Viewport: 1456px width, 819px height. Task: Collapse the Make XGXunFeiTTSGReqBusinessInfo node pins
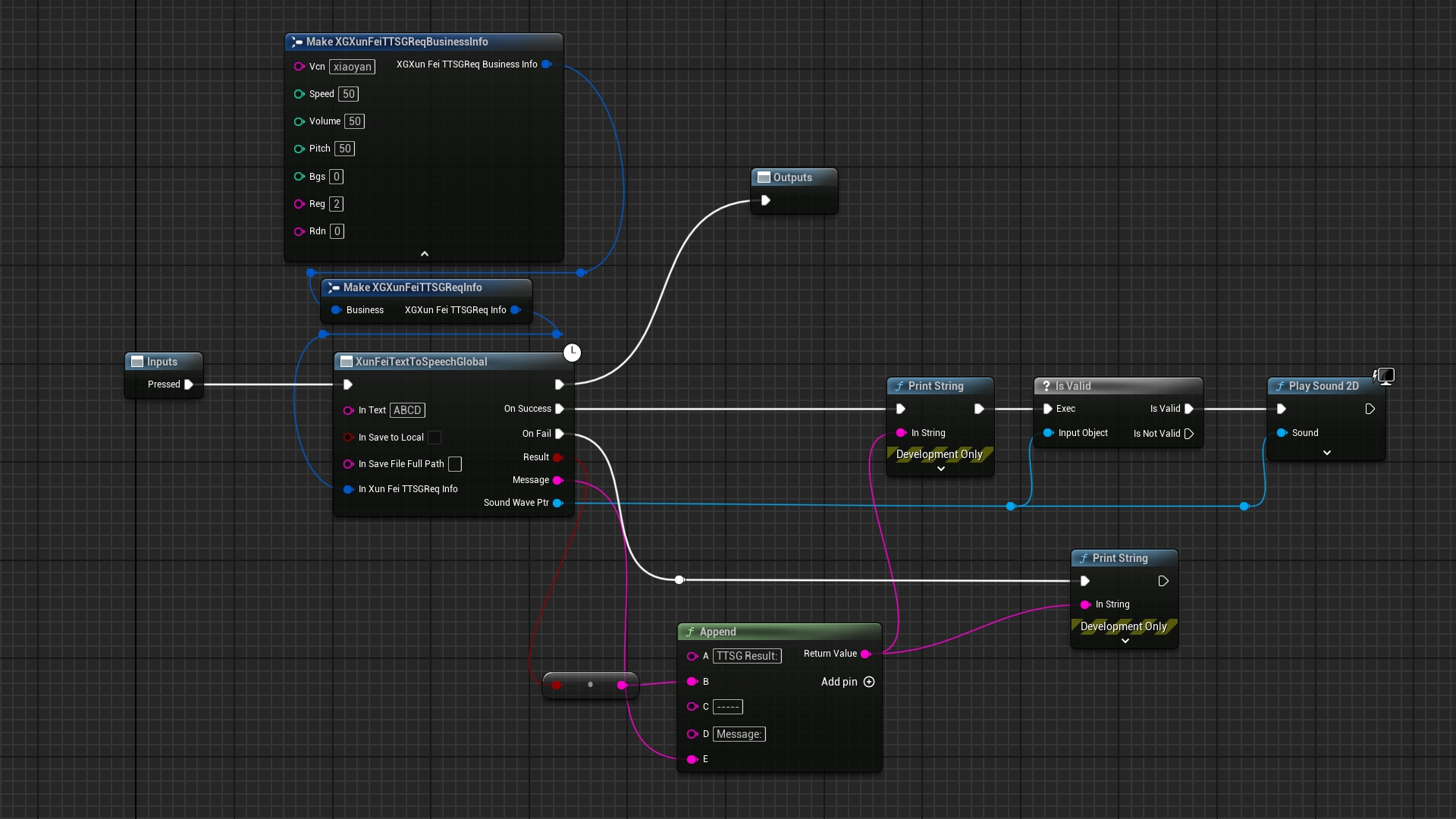(425, 254)
